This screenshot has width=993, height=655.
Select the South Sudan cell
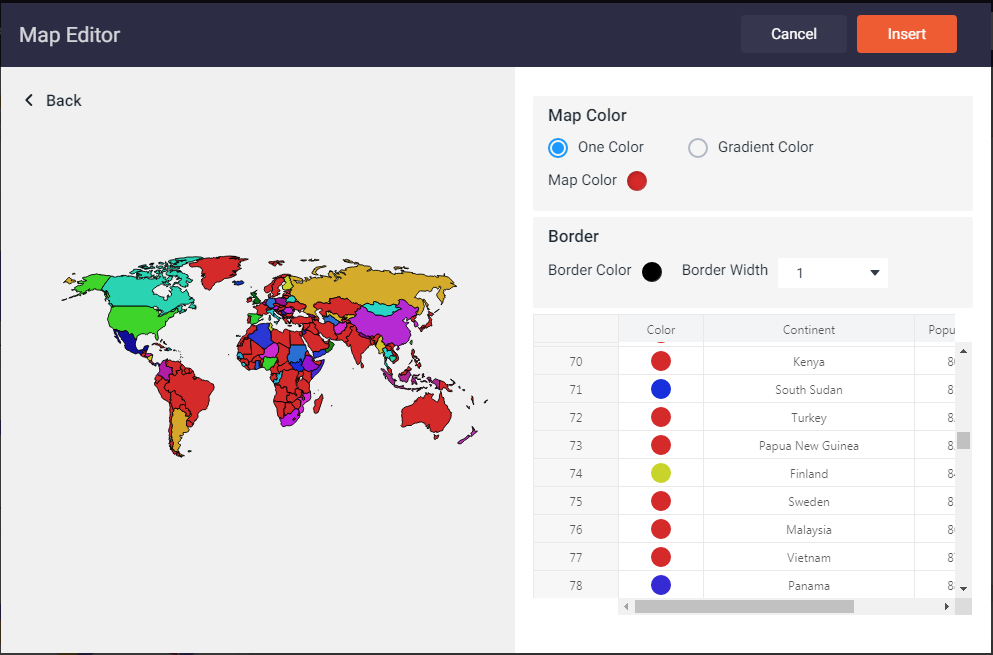[809, 390]
